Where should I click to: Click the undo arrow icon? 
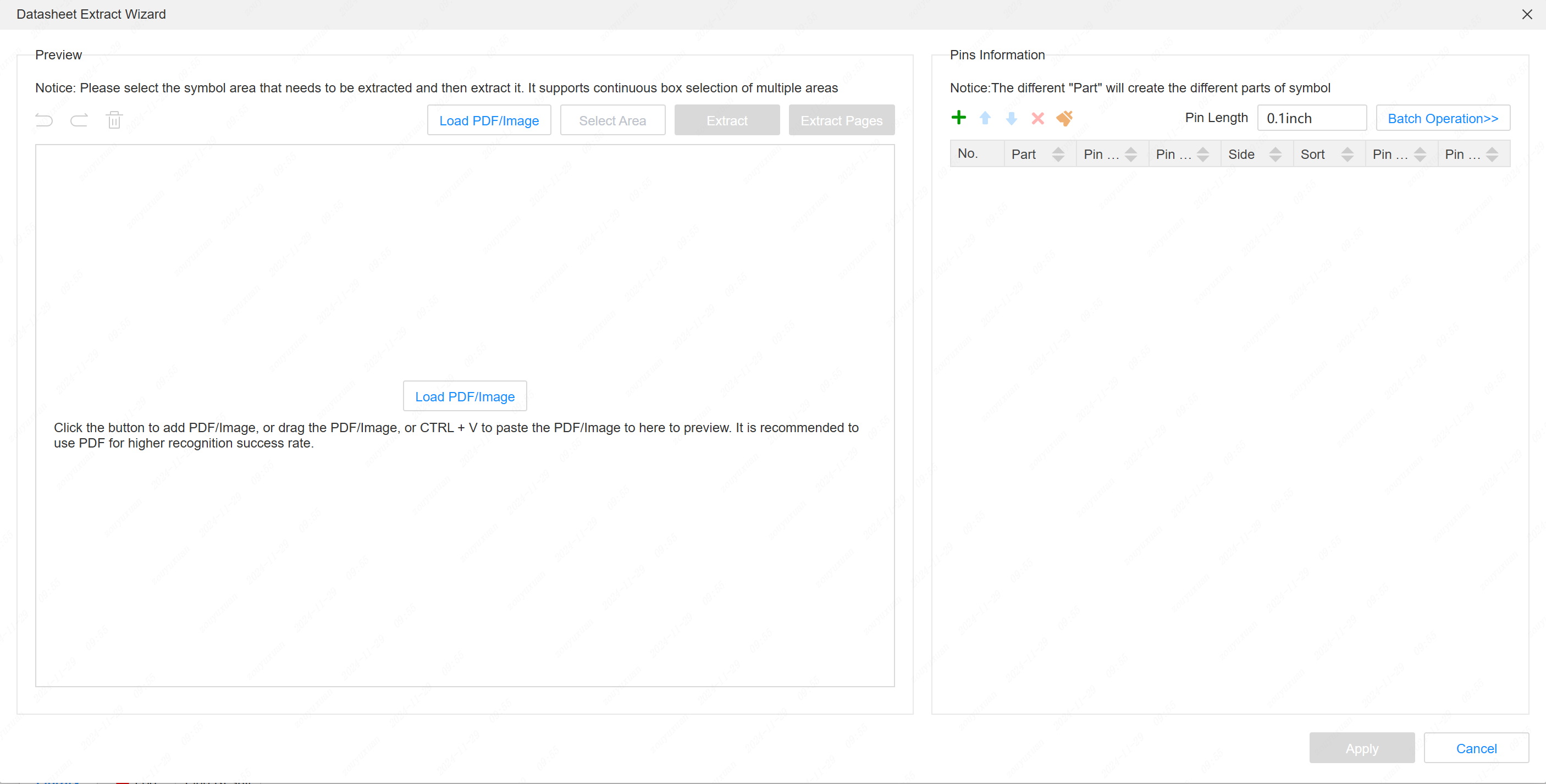[x=45, y=120]
